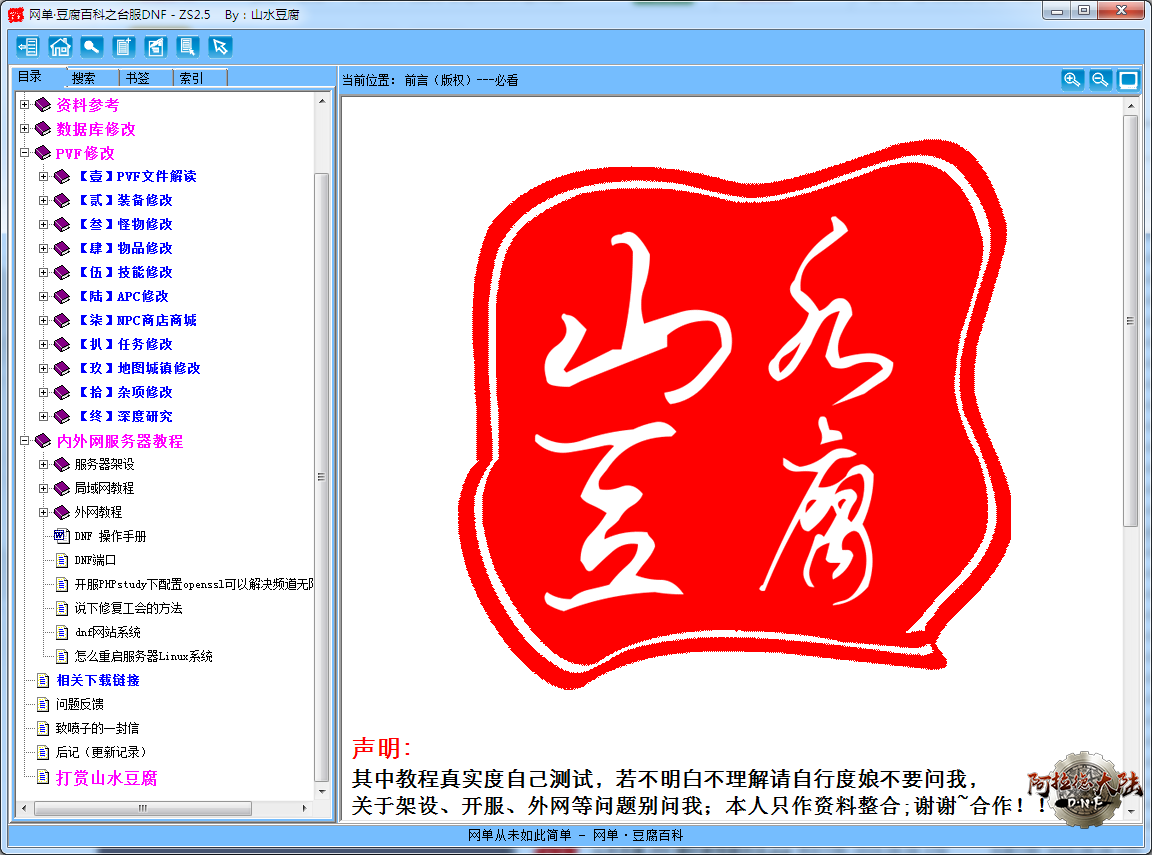Viewport: 1152px width, 855px height.
Task: Click the hide navigation panel toolbar icon
Action: pyautogui.click(x=27, y=46)
